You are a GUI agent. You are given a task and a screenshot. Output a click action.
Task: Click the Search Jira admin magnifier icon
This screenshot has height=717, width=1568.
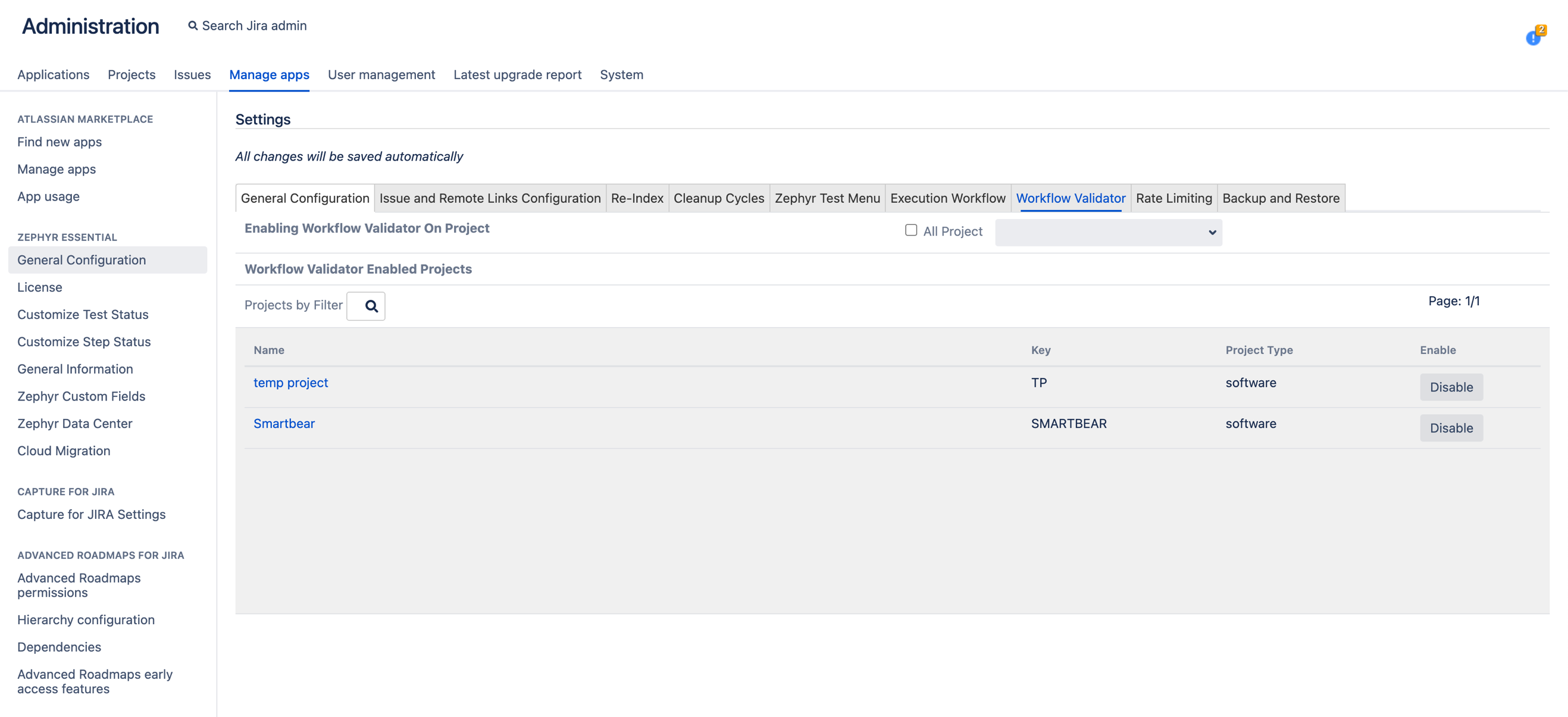point(192,25)
